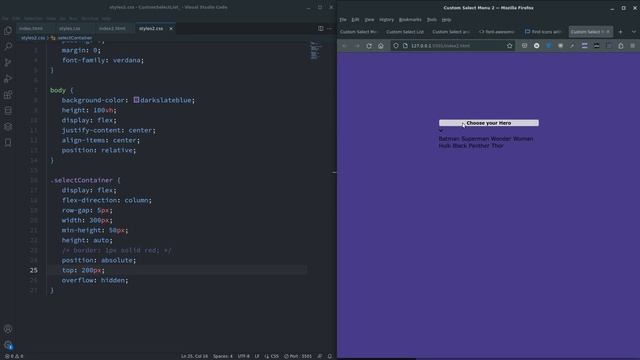Image resolution: width=640 pixels, height=360 pixels.
Task: Open Firefox Edit menu
Action: 356,20
